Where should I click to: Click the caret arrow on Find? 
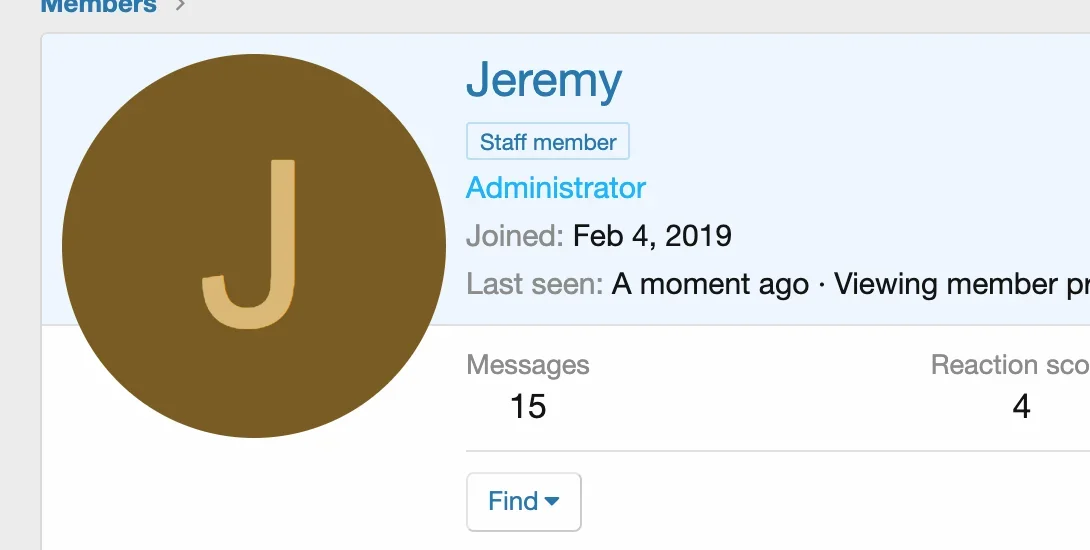(x=552, y=502)
